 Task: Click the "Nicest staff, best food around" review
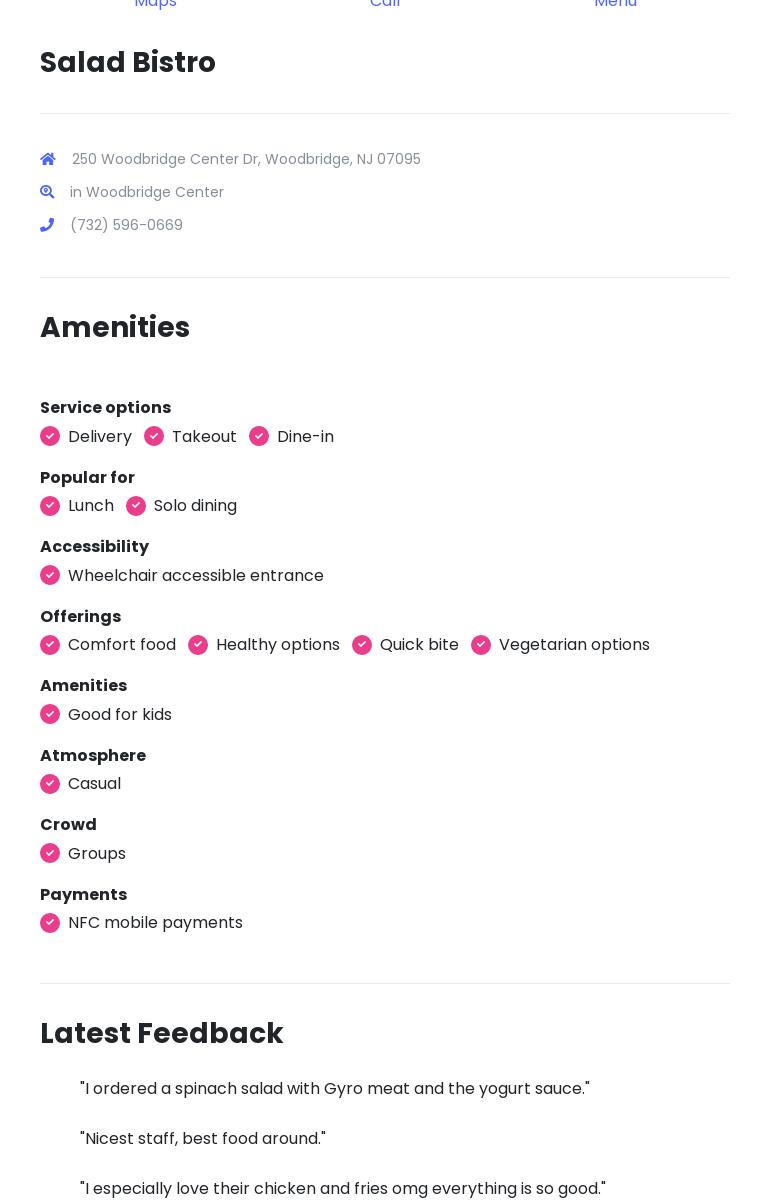coord(203,1138)
